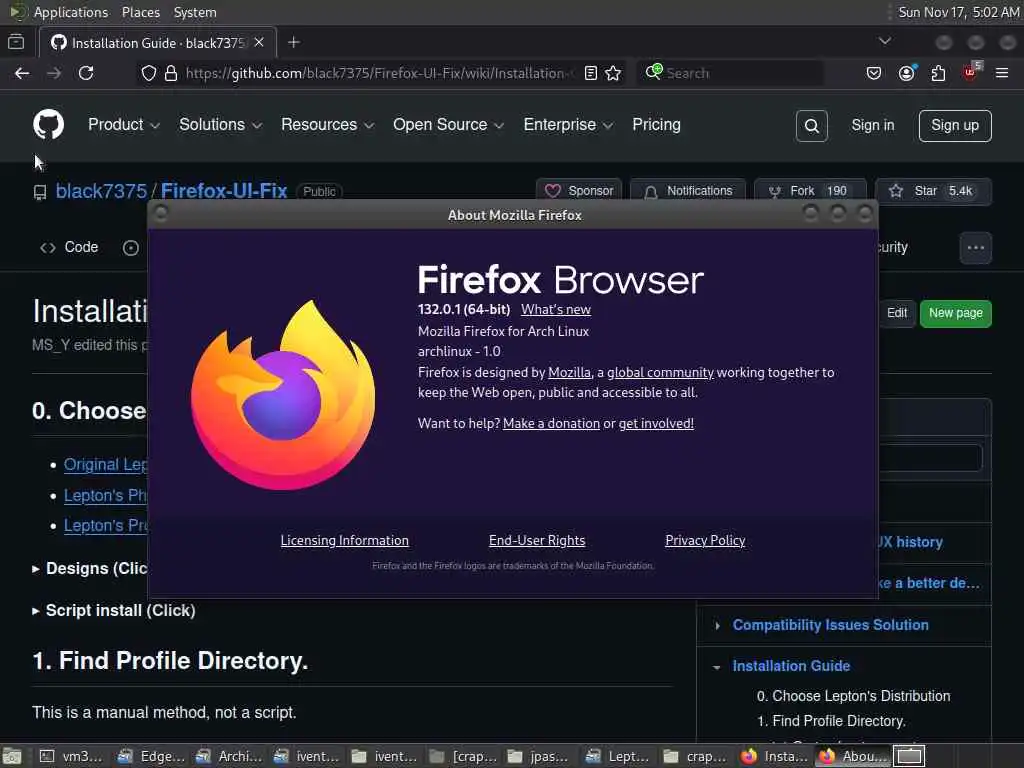This screenshot has width=1024, height=768.
Task: Open What's new link in About dialog
Action: [x=556, y=310]
